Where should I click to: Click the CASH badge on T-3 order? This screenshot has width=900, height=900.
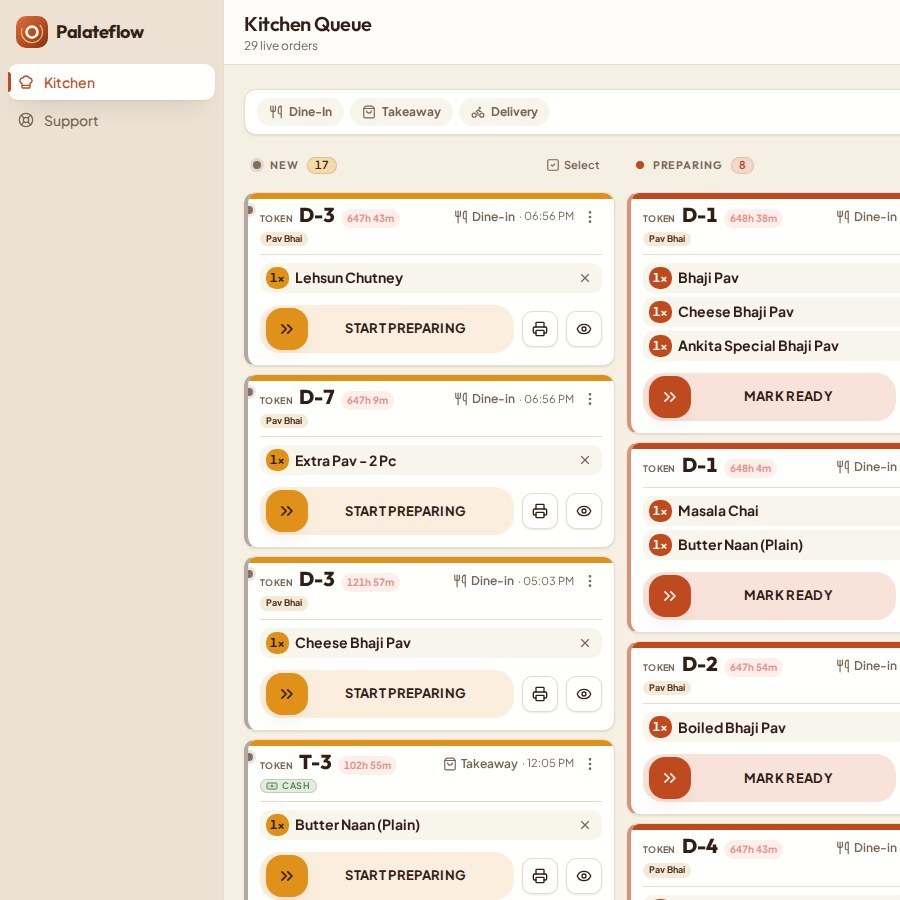coord(288,786)
